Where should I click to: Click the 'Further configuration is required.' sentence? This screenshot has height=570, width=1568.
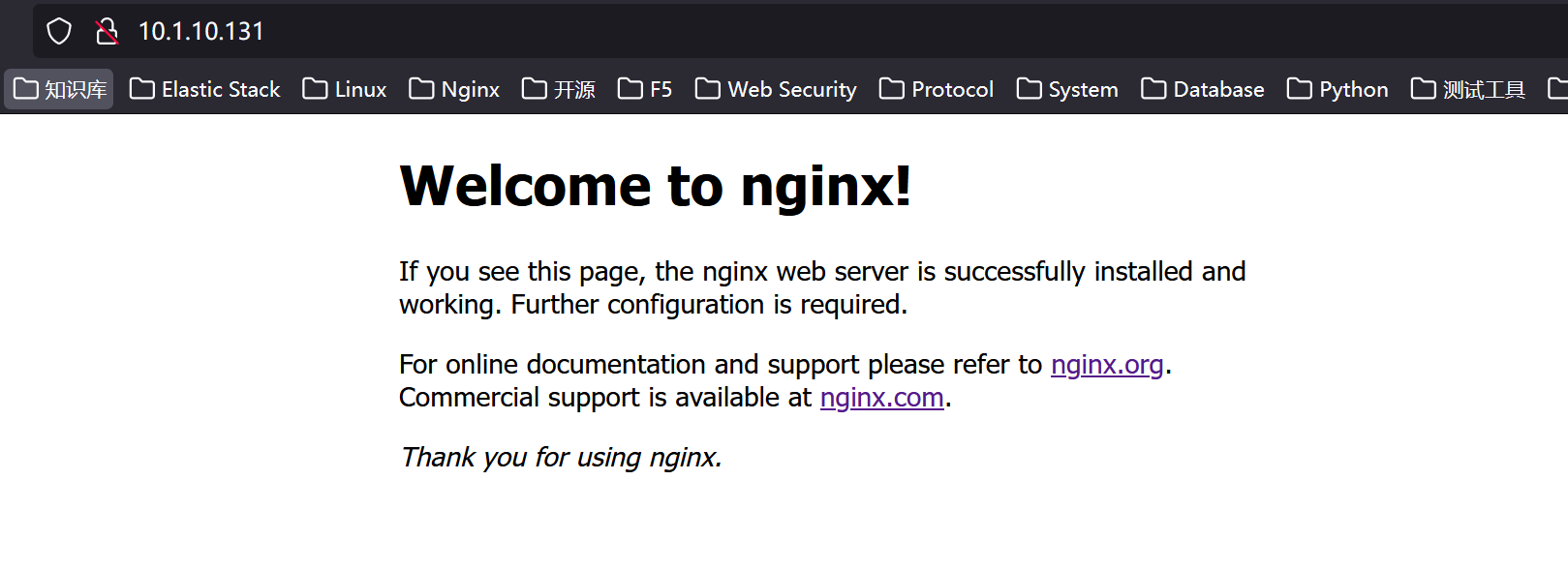click(709, 305)
